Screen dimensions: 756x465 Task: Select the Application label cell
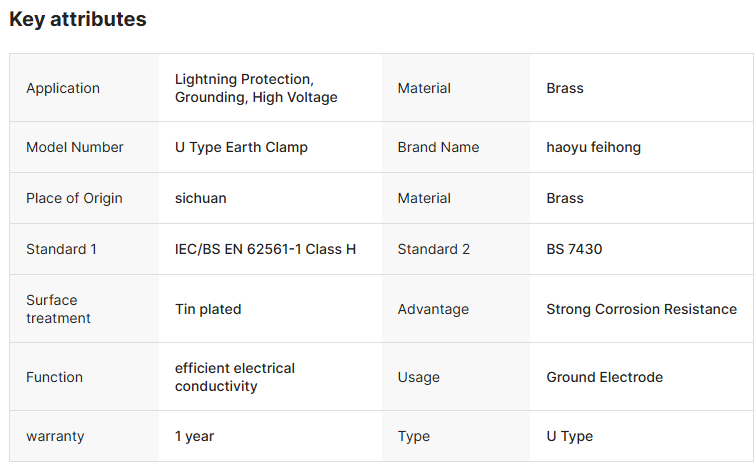coord(63,88)
